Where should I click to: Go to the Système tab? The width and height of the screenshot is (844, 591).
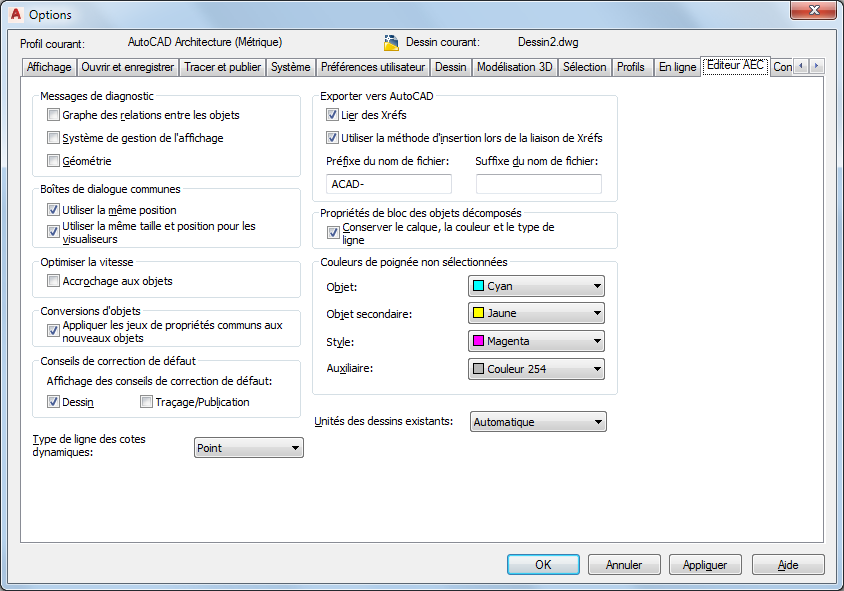(x=291, y=67)
